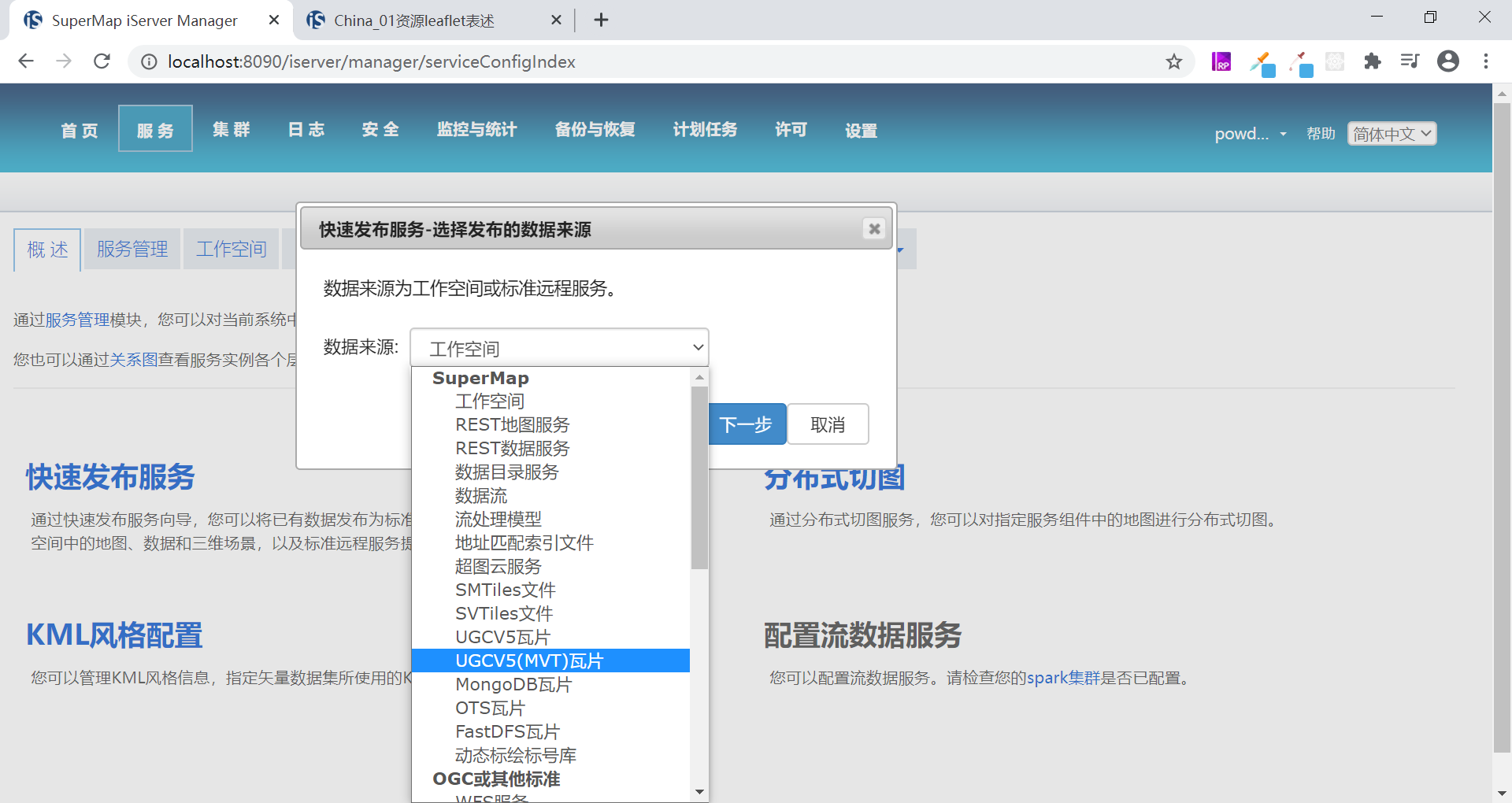Image resolution: width=1512 pixels, height=803 pixels.
Task: Open the browser extensions puzzle menu
Action: 1373,61
